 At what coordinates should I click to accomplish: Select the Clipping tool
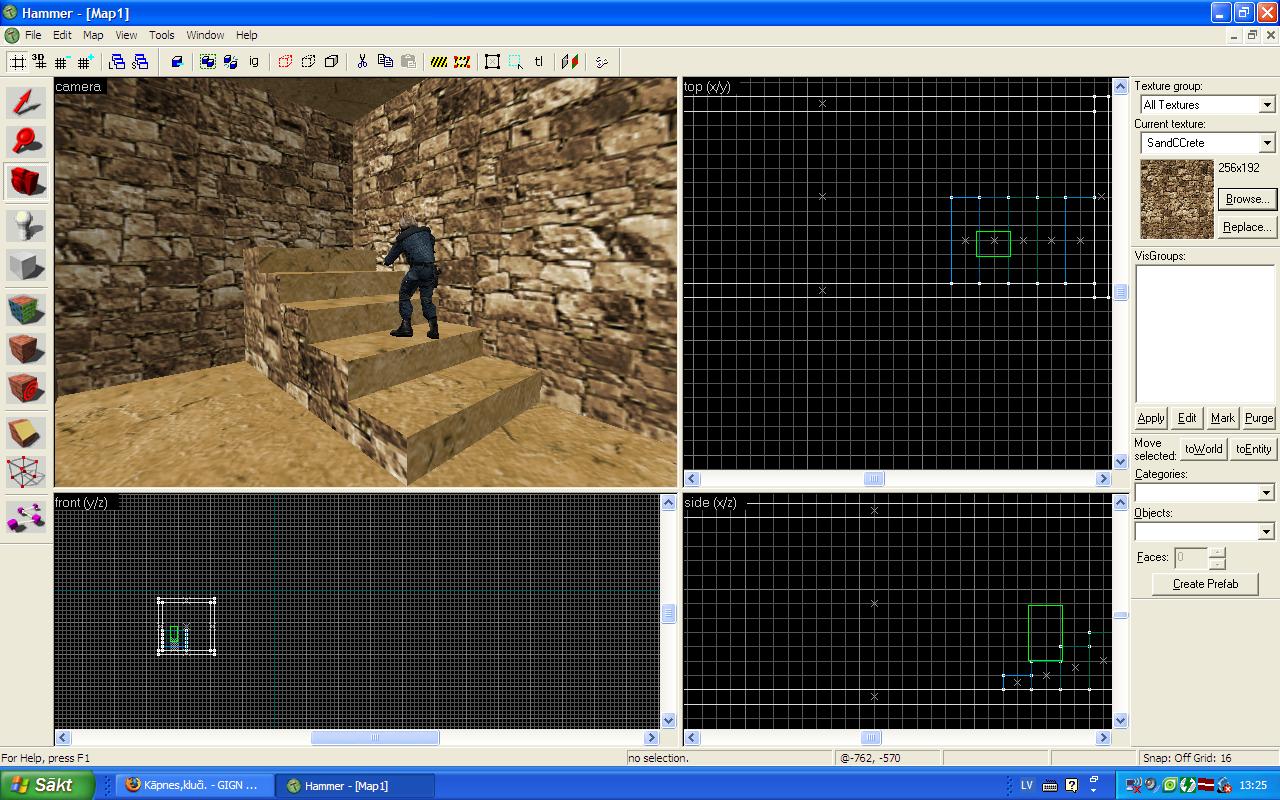[27, 432]
